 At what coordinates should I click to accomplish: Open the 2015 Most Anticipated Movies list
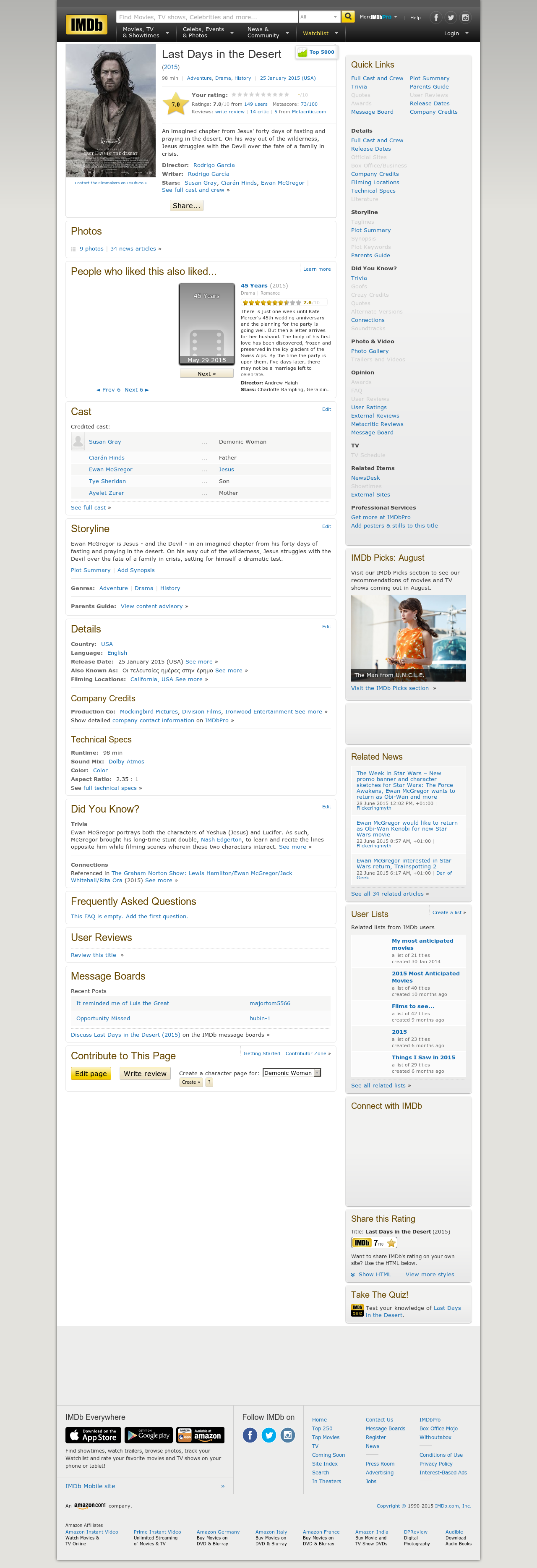426,977
